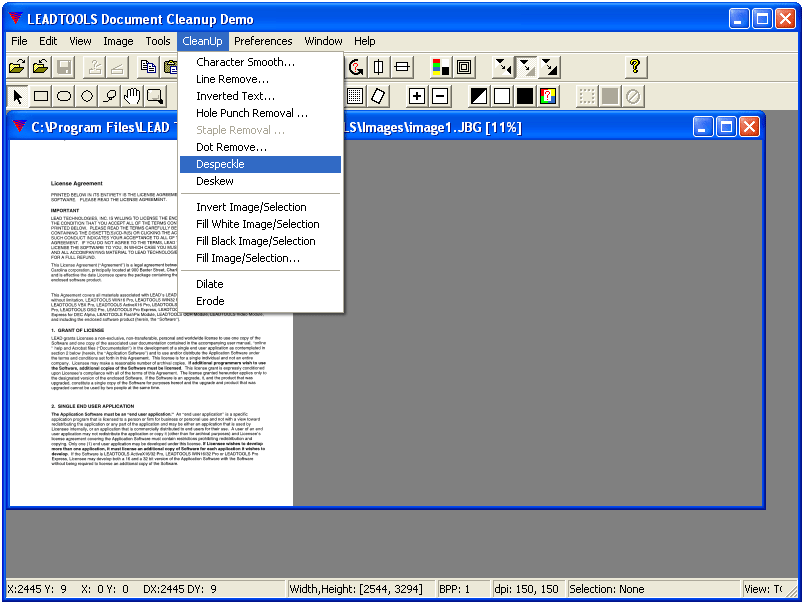Click the Width,Height status bar text
The height and width of the screenshot is (606, 805).
pyautogui.click(x=356, y=589)
